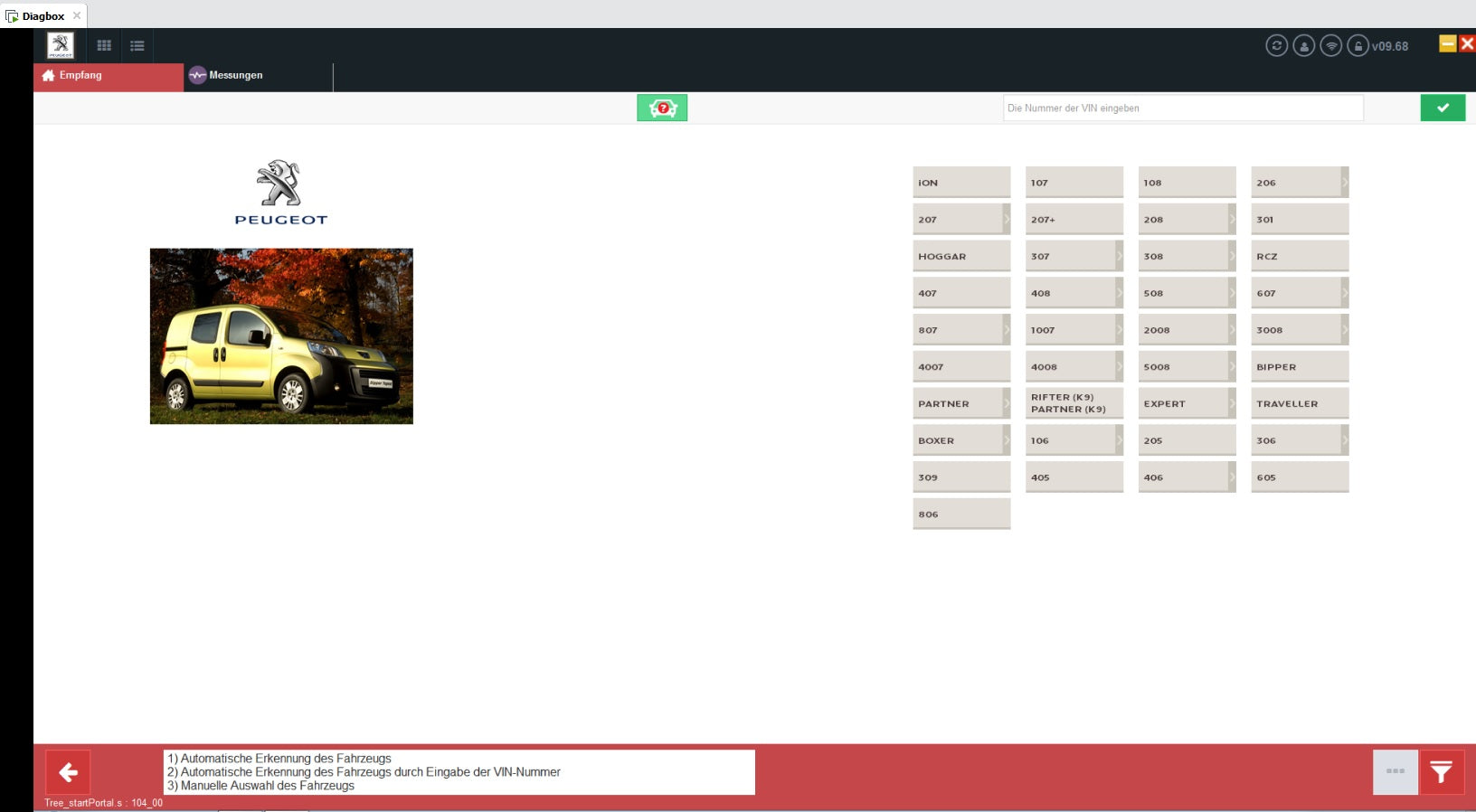Open the user profile icon
Image resolution: width=1476 pixels, height=812 pixels.
pyautogui.click(x=1303, y=46)
